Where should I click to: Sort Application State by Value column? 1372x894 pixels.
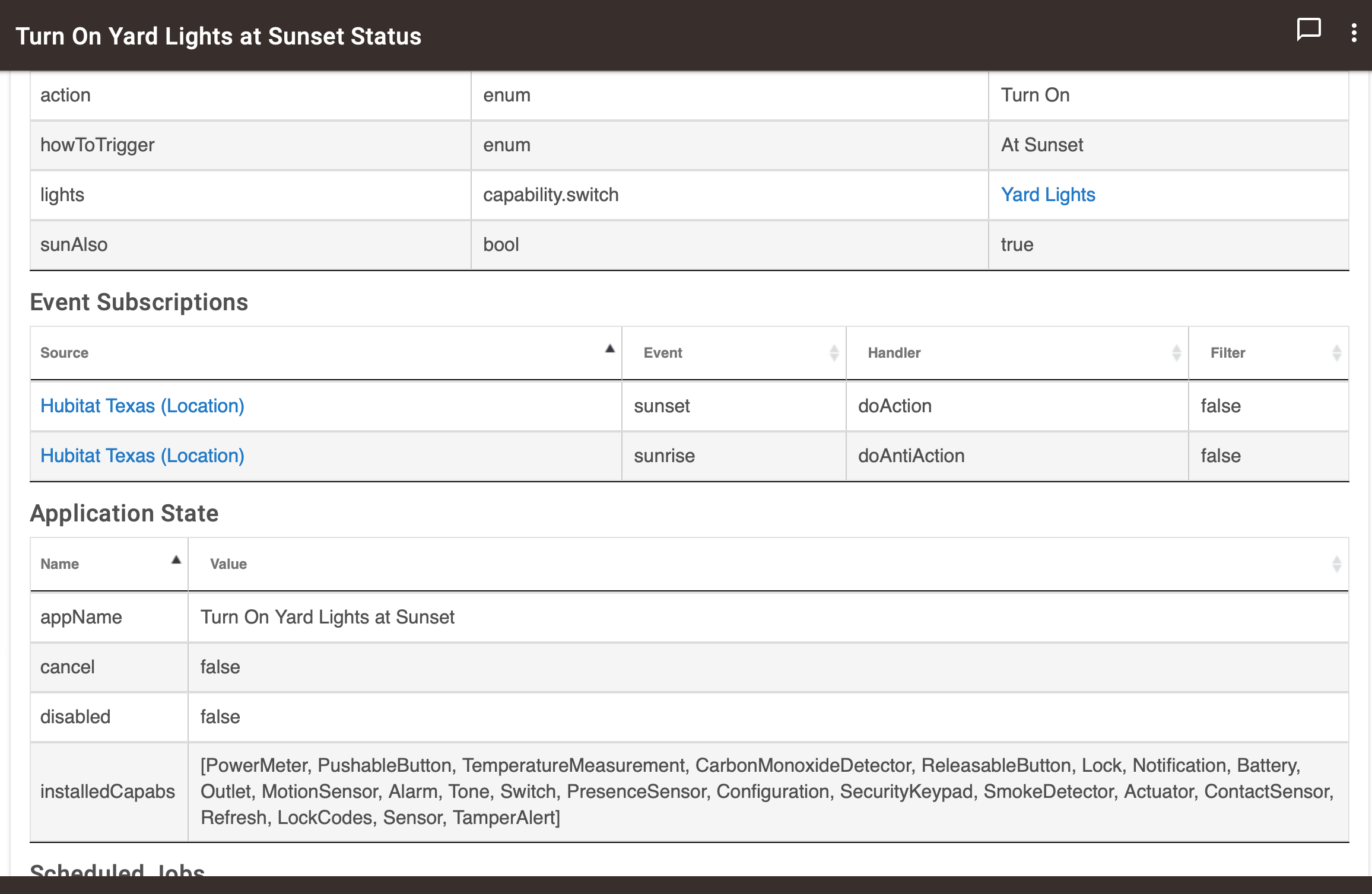[x=768, y=564]
